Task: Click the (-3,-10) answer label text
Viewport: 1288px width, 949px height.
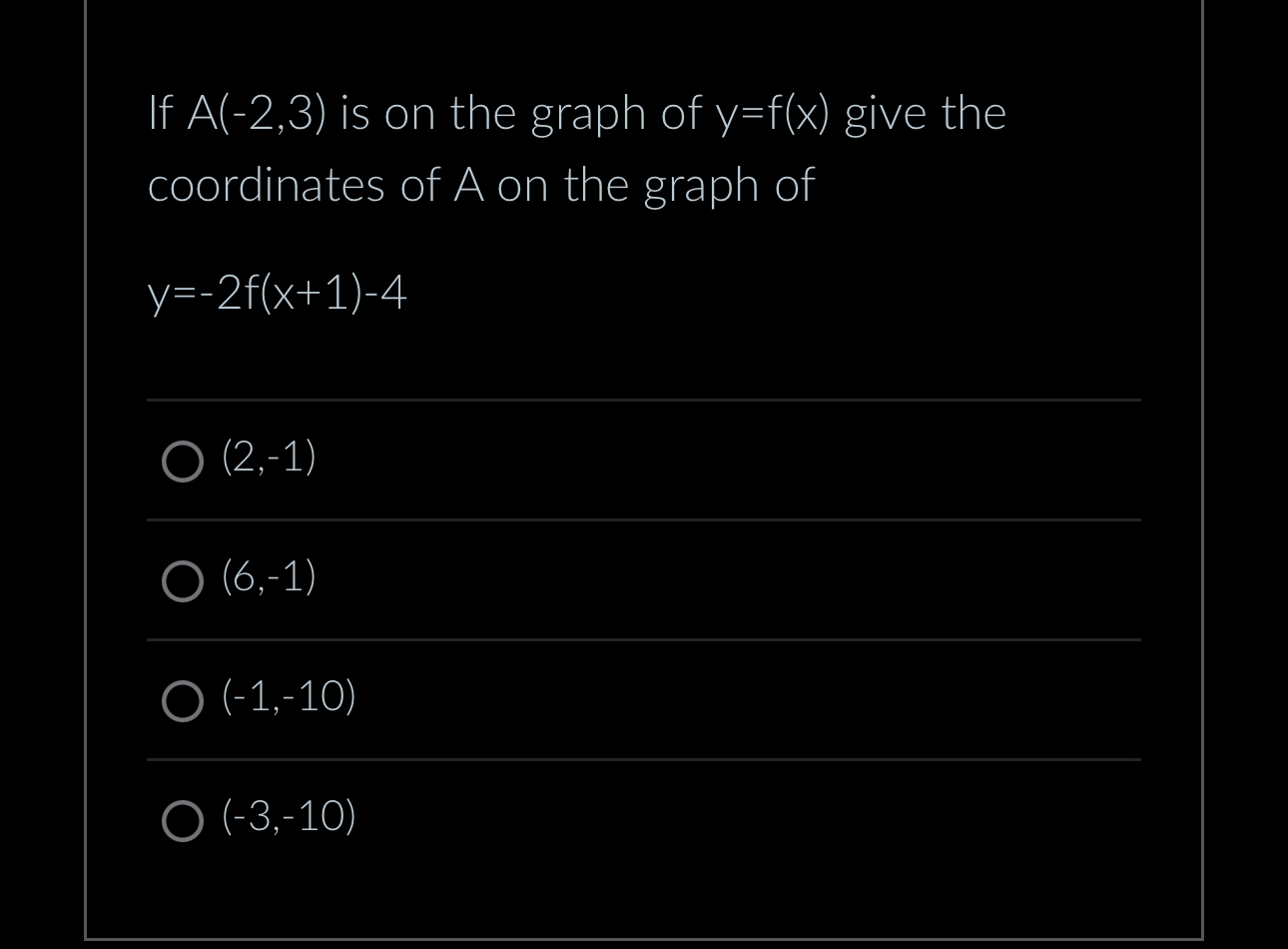Action: click(x=287, y=816)
